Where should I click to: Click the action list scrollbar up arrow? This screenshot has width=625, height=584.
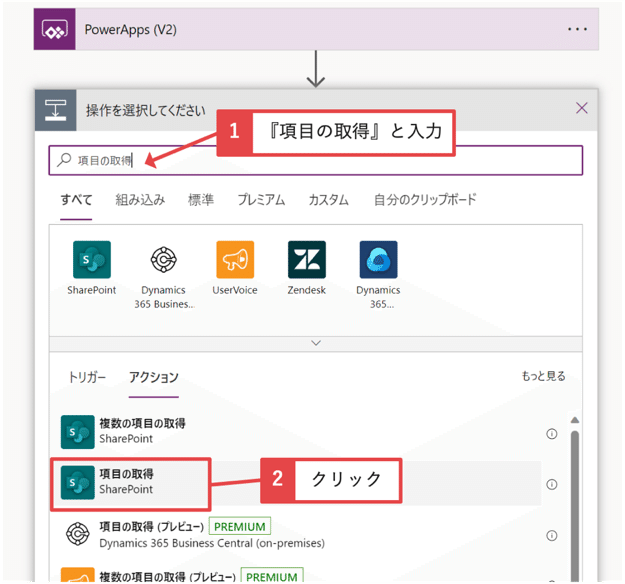575,420
